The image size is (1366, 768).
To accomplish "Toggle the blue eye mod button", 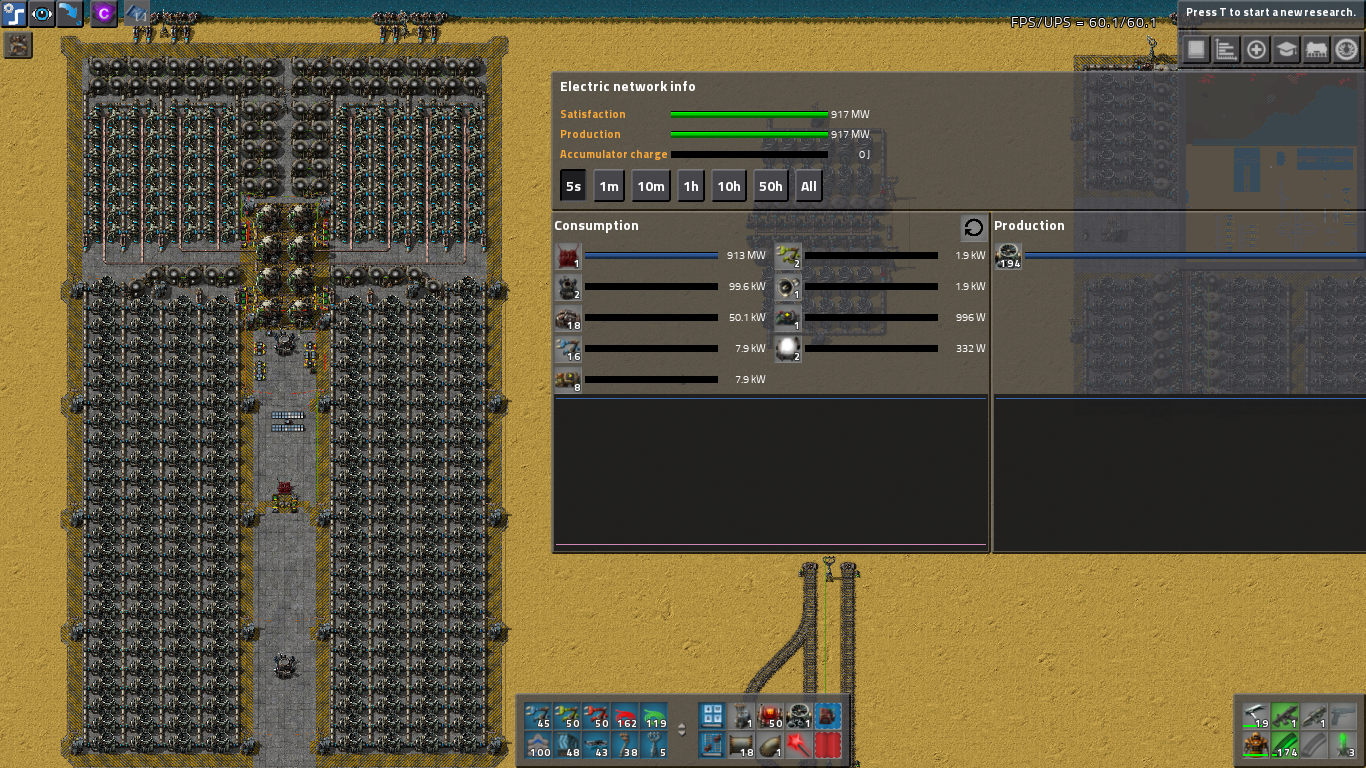I will [x=43, y=14].
